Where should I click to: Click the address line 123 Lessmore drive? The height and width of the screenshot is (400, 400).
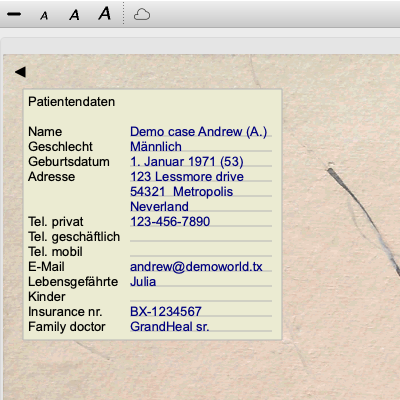tap(201, 177)
